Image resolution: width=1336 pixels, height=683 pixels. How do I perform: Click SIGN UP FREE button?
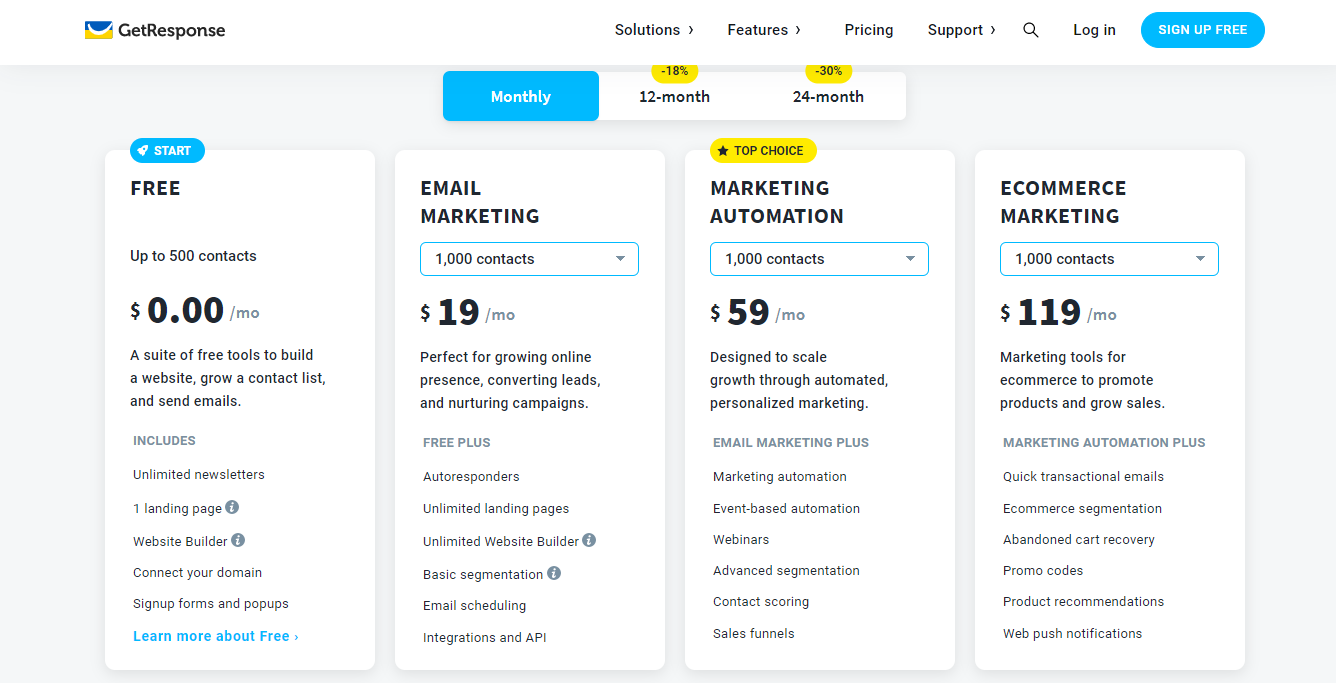tap(1202, 30)
